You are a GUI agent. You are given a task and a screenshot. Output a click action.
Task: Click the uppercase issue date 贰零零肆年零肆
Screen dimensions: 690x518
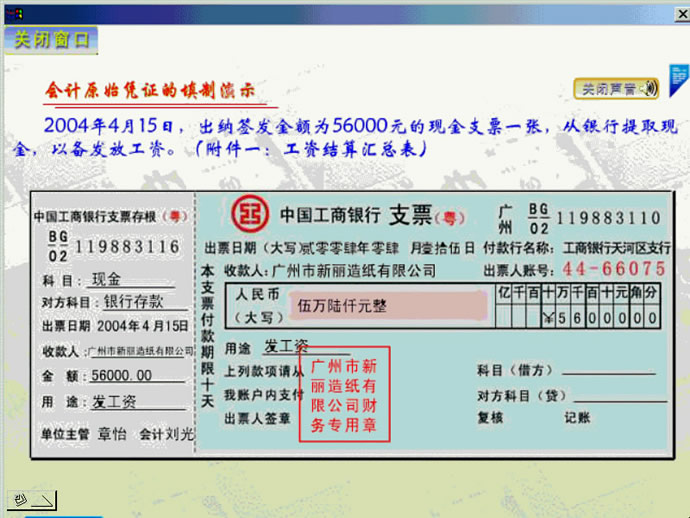(x=349, y=248)
